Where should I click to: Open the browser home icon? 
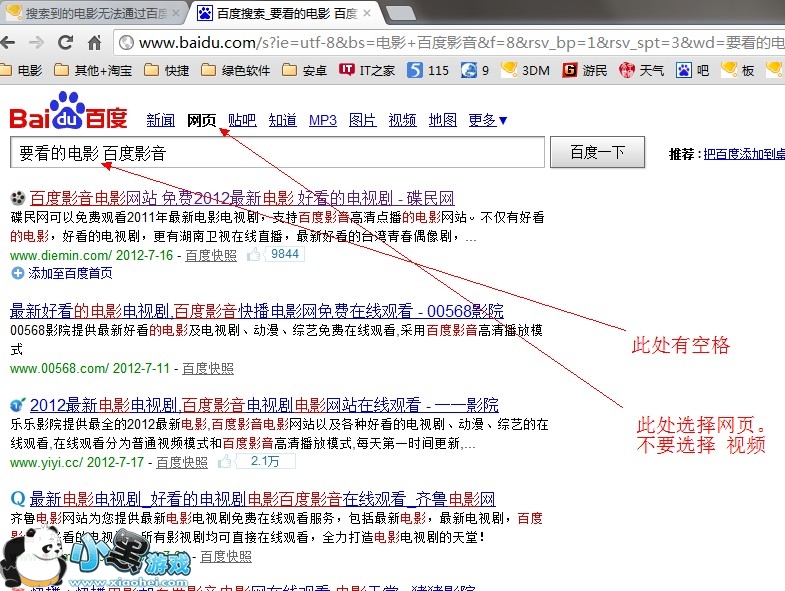[x=95, y=43]
